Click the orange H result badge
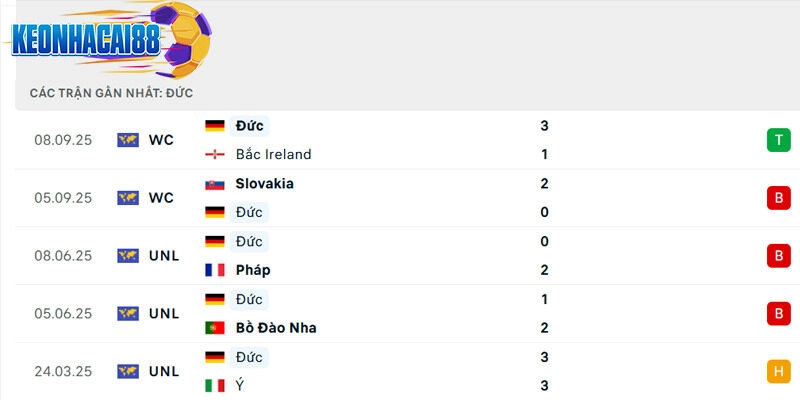 (778, 372)
